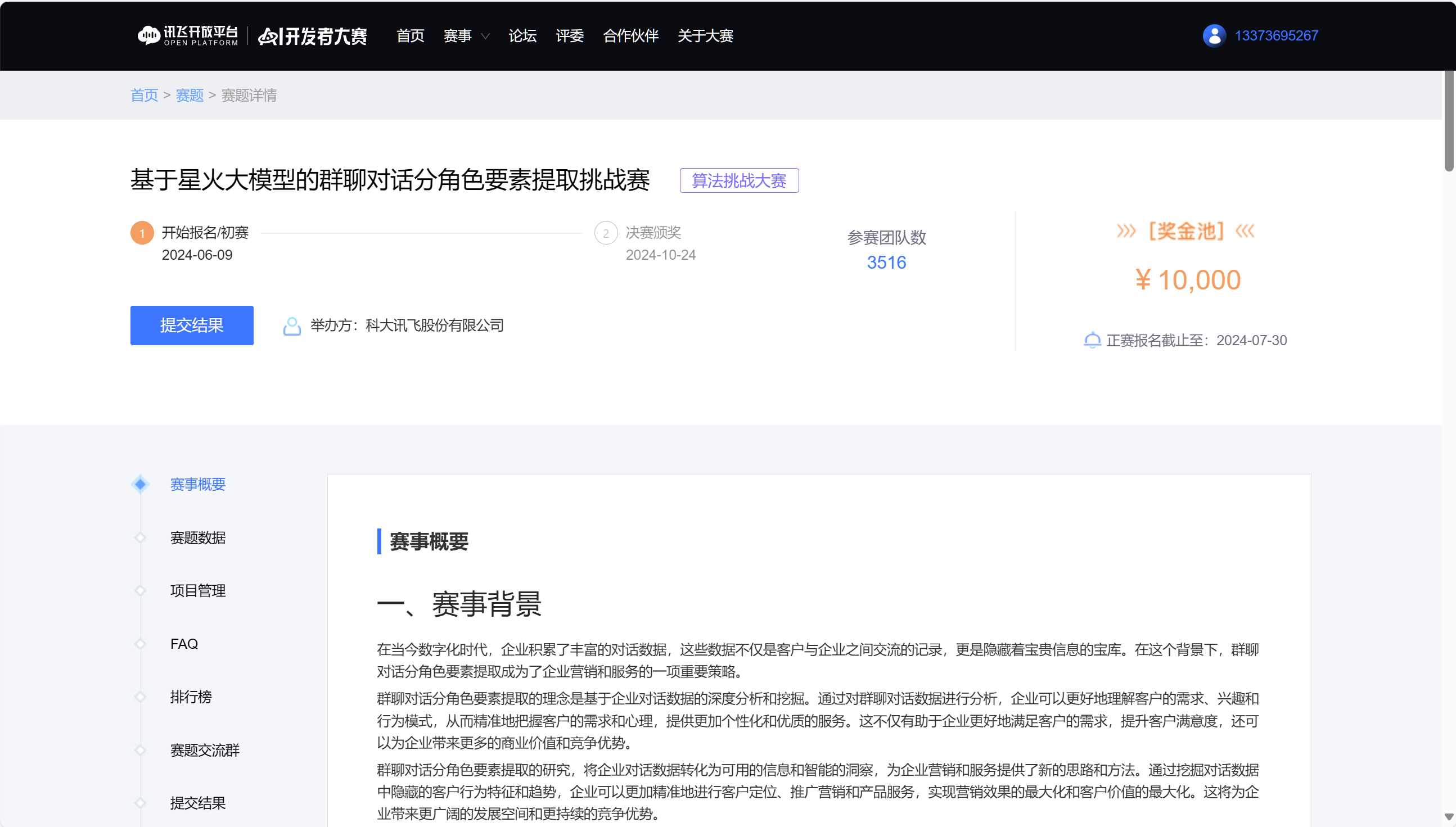Click the diamond marker beside sidebar 提交结果
This screenshot has height=827, width=1456.
[x=141, y=803]
